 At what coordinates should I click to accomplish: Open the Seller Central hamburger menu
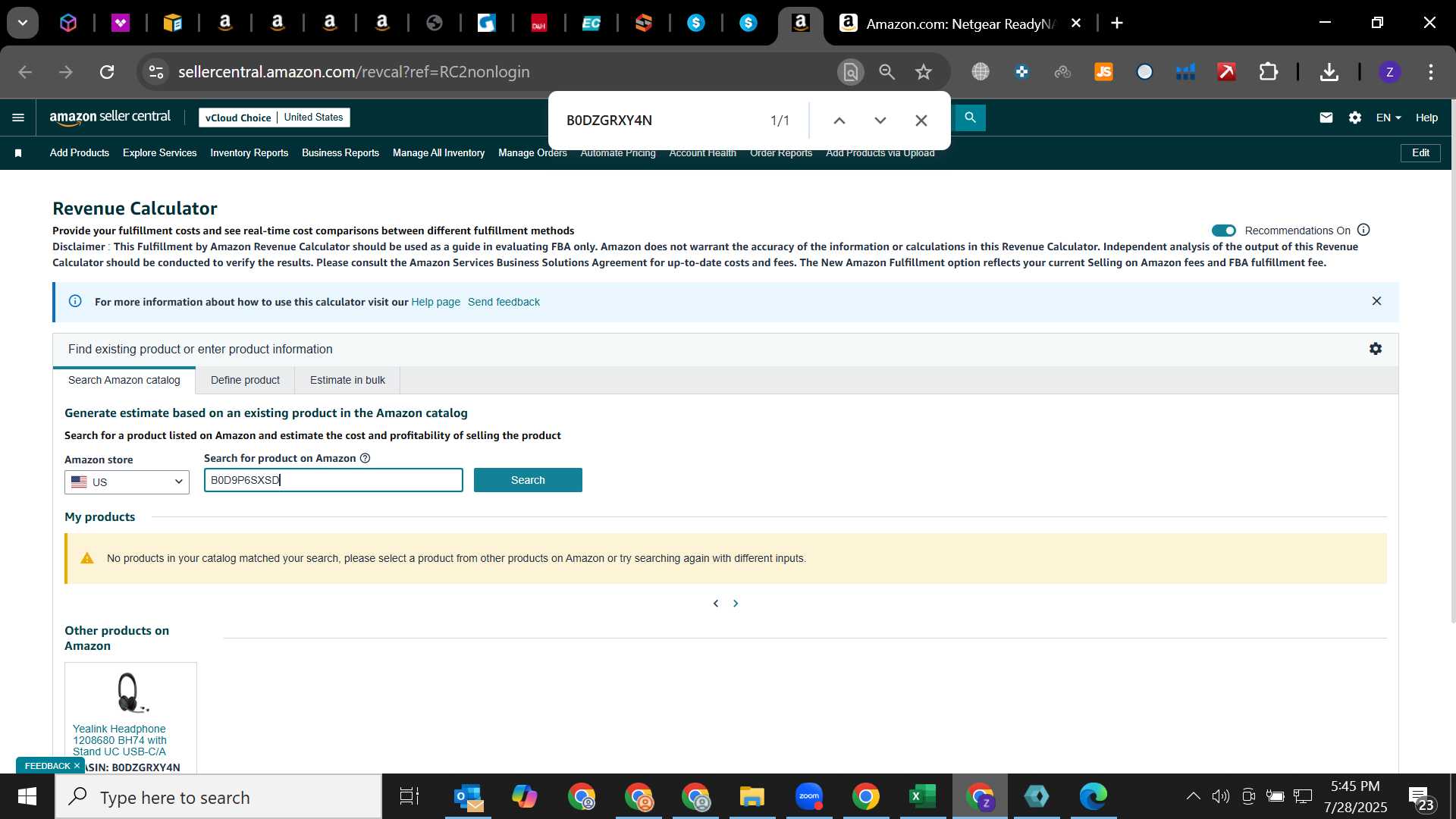18,118
